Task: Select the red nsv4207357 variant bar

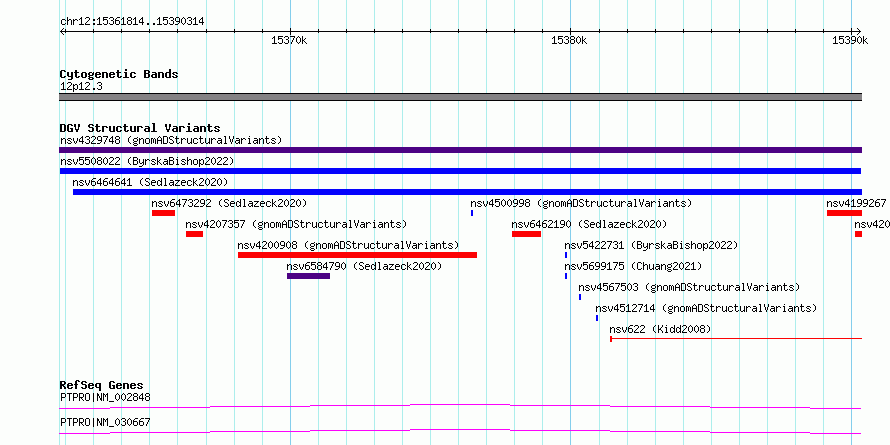Action: [x=194, y=234]
